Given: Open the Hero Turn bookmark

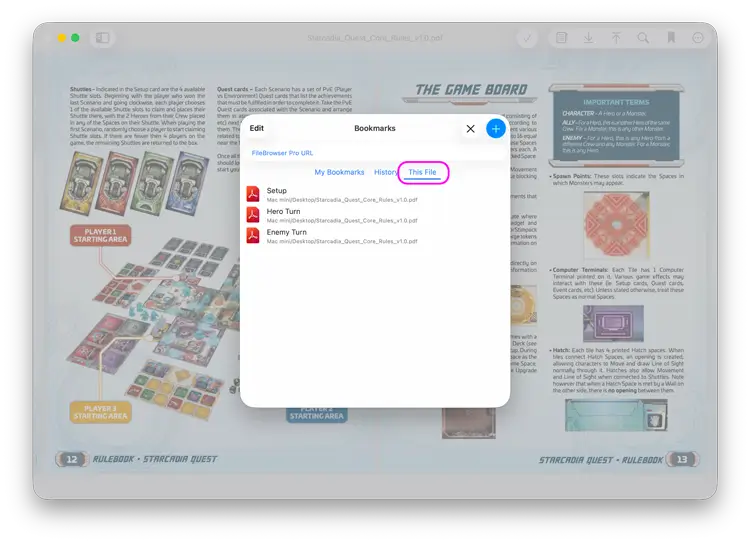Looking at the screenshot, I should [x=285, y=212].
